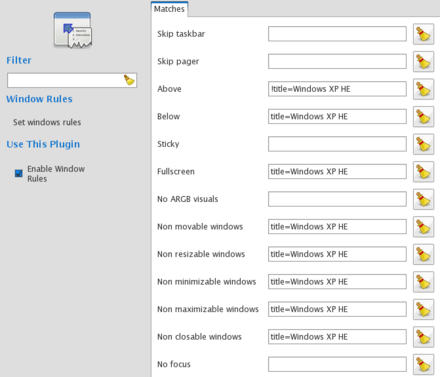Focus the Non maximizable windows text field

tap(337, 309)
